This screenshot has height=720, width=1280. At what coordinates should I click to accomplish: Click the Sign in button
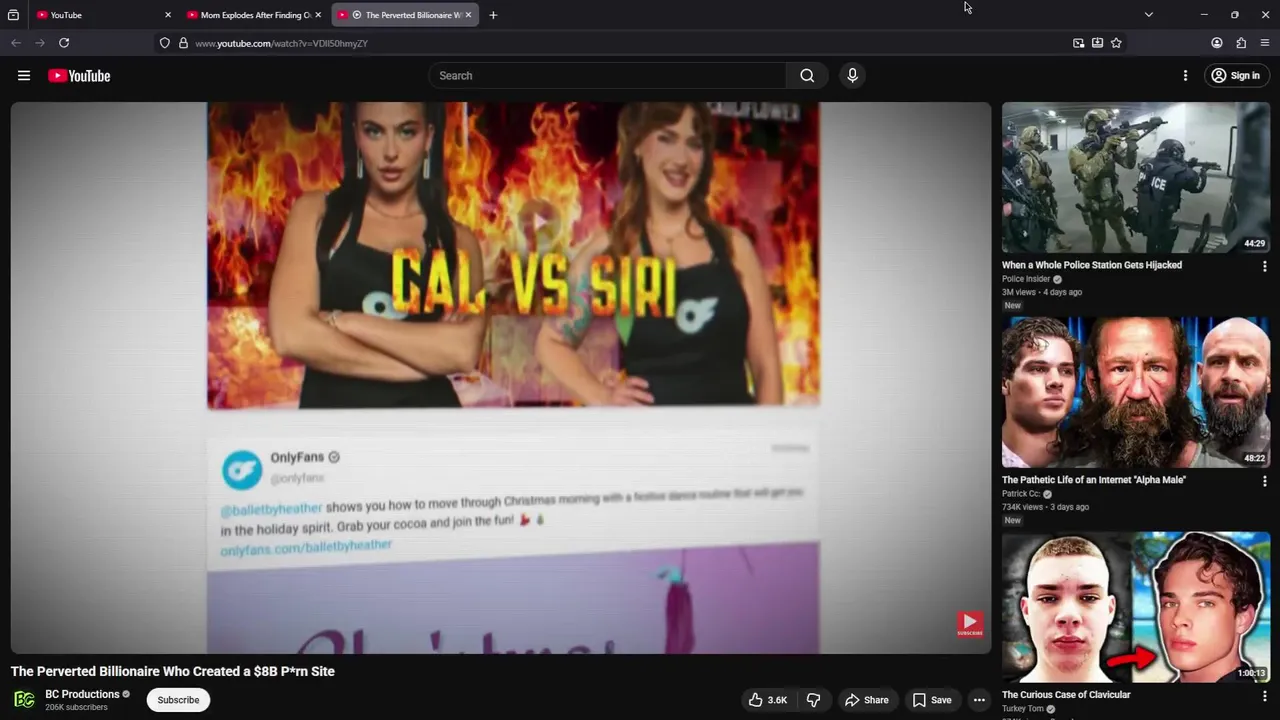[1235, 76]
